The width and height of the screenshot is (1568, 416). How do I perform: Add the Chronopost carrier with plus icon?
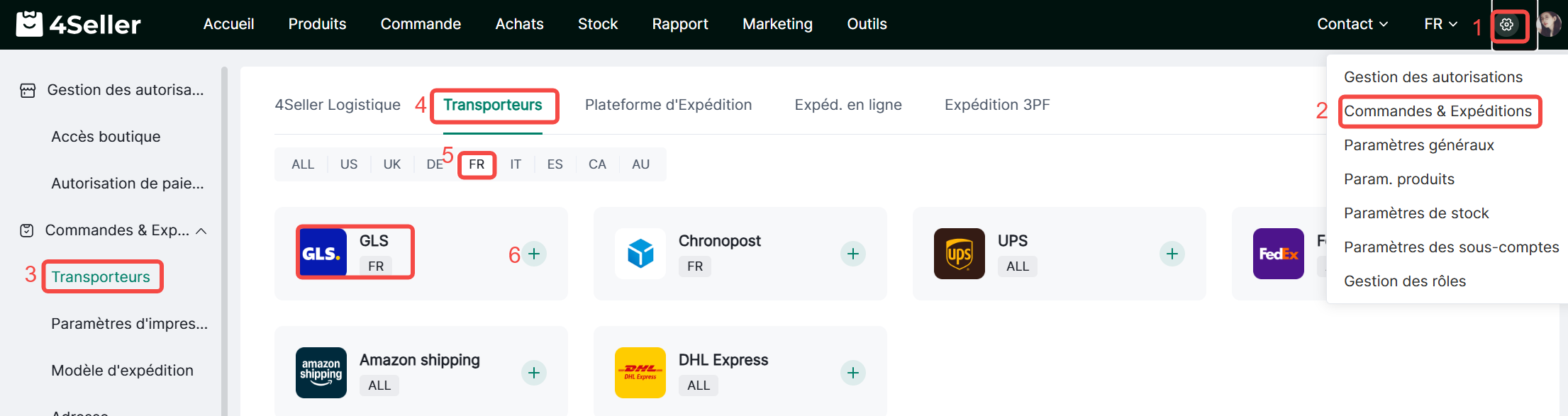point(852,254)
